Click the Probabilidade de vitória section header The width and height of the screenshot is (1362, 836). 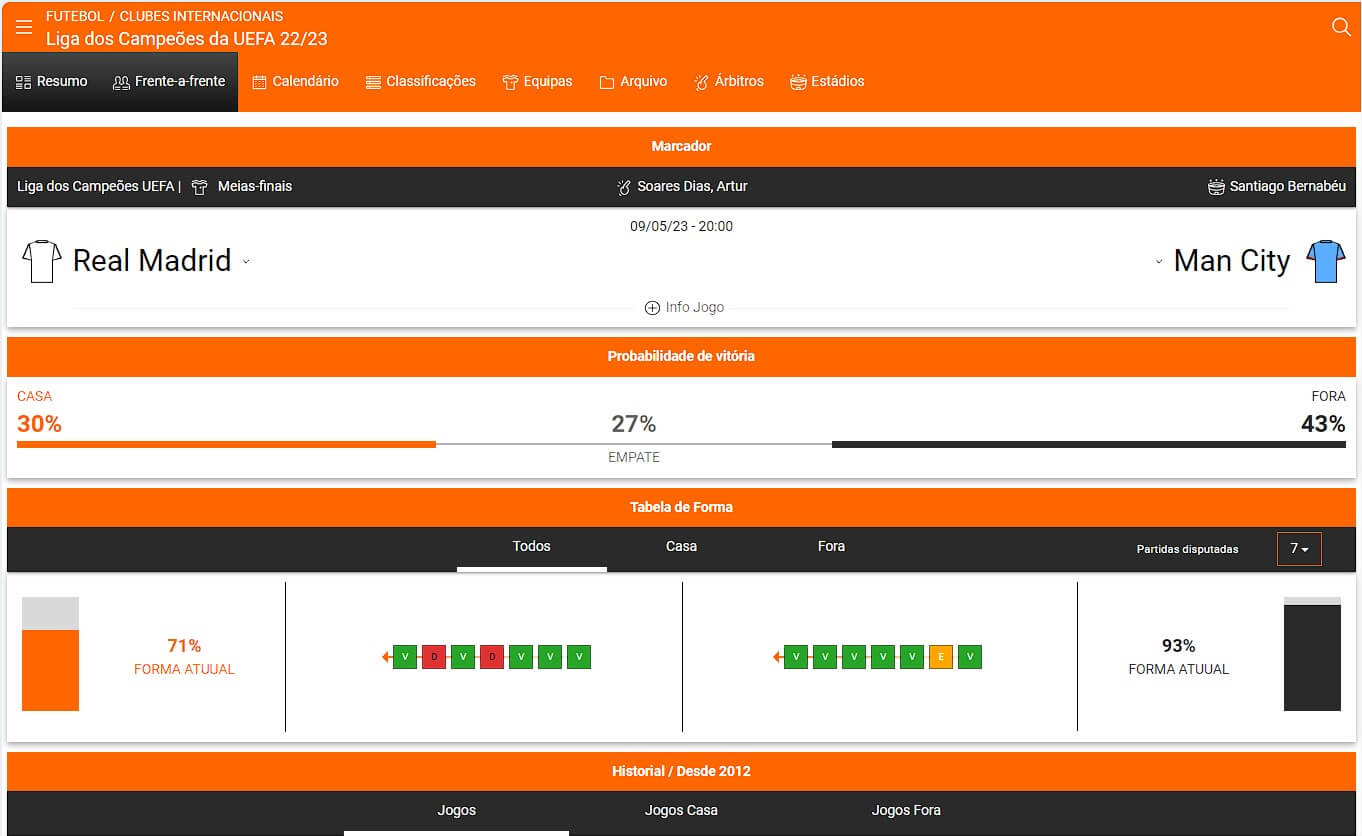pyautogui.click(x=681, y=357)
